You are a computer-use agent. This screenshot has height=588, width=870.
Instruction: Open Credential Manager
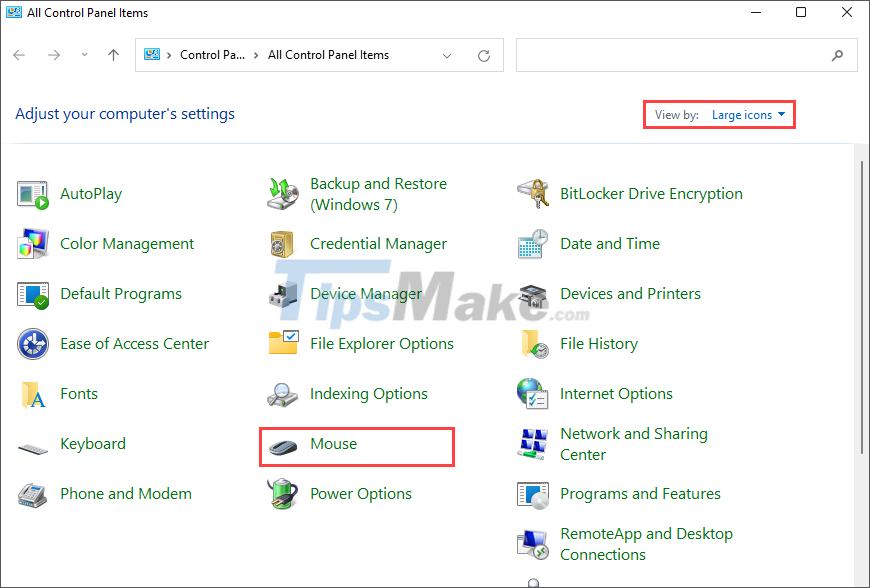[x=380, y=243]
